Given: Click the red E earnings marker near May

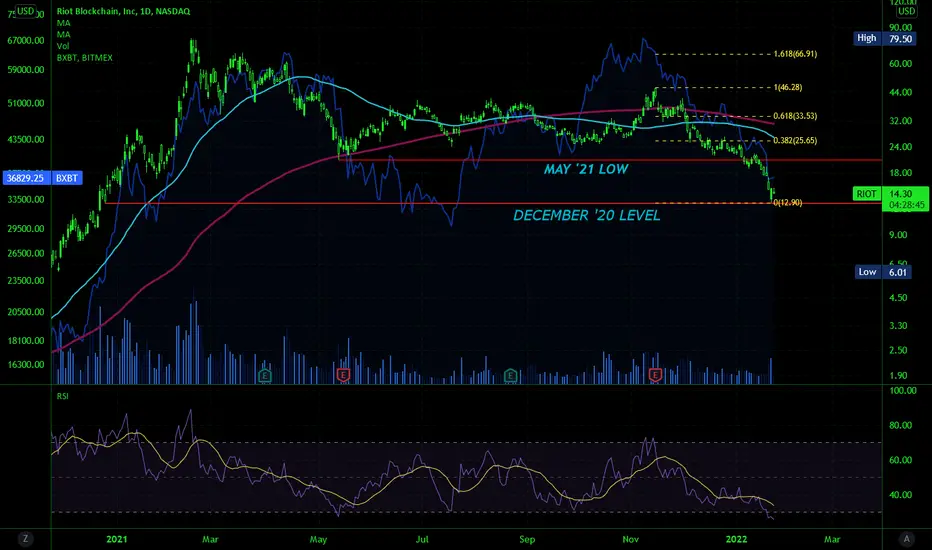Looking at the screenshot, I should tap(343, 375).
